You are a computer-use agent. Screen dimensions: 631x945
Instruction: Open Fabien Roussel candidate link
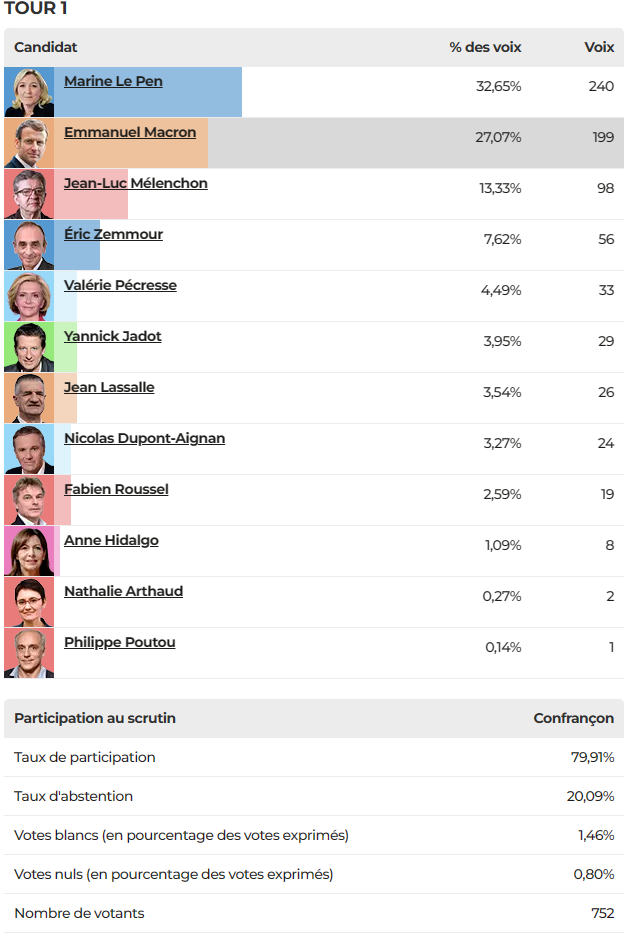(116, 489)
